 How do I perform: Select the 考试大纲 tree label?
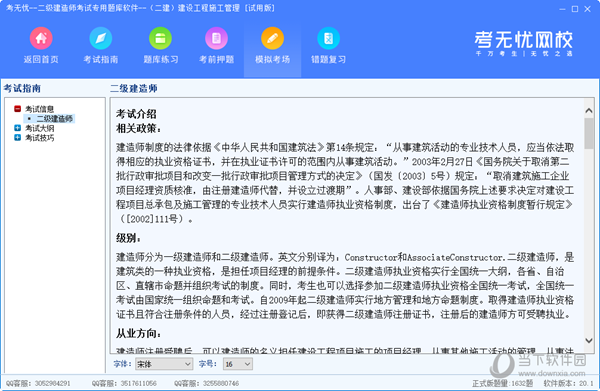tap(39, 128)
